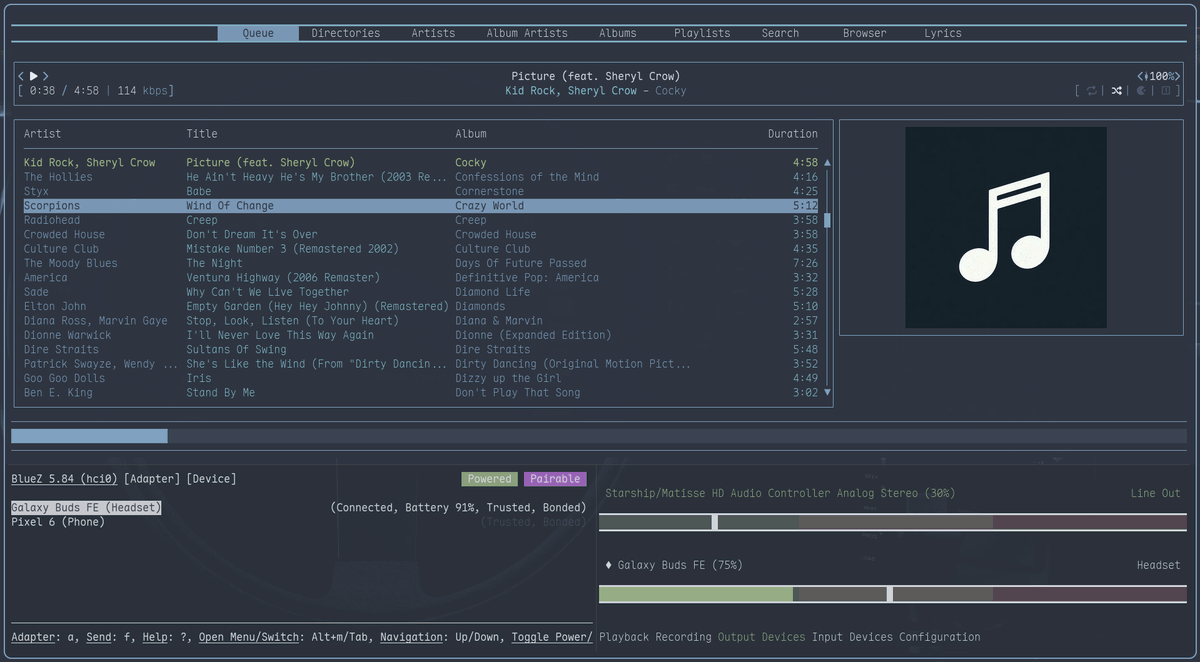Viewport: 1200px width, 662px height.
Task: Open the [Device] menu
Action: (x=212, y=479)
